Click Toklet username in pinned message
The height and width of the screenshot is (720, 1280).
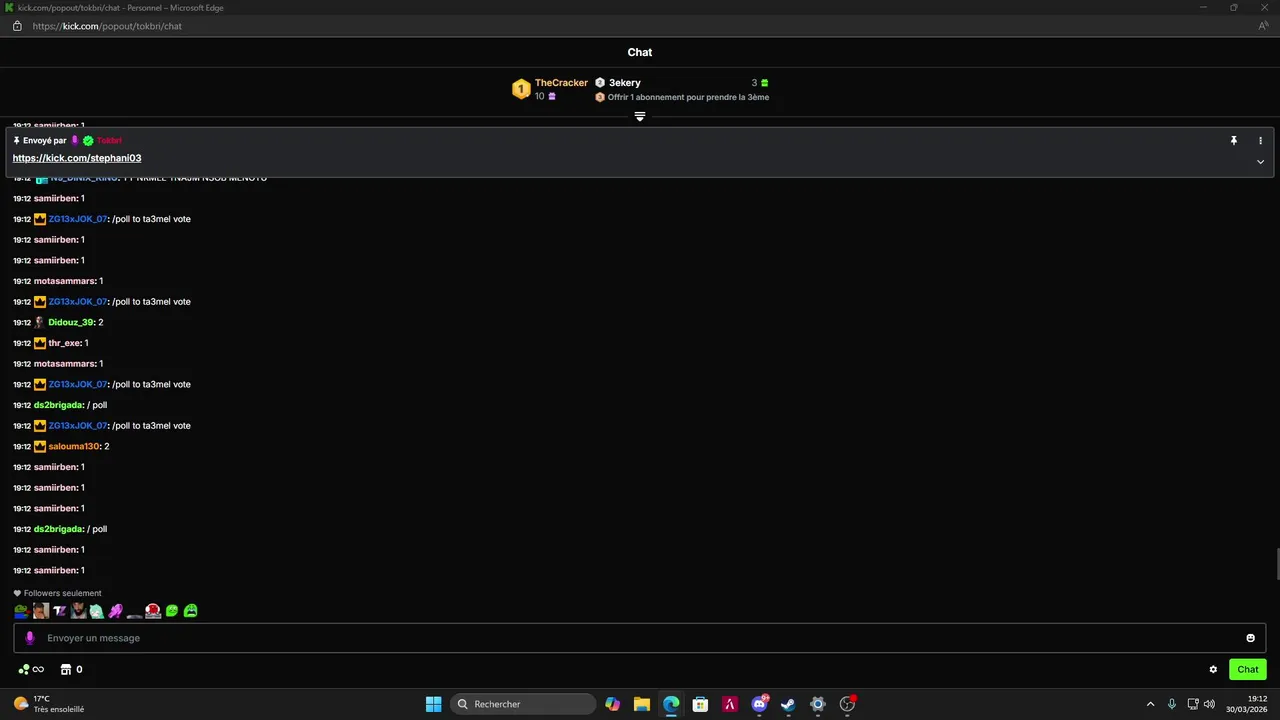[109, 141]
